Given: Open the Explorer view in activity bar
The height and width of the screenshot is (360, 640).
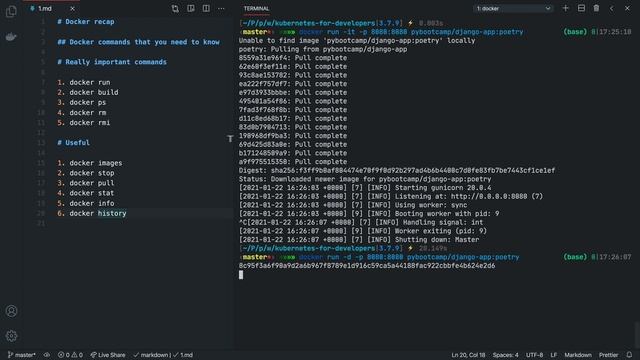Looking at the screenshot, I should (11, 11).
